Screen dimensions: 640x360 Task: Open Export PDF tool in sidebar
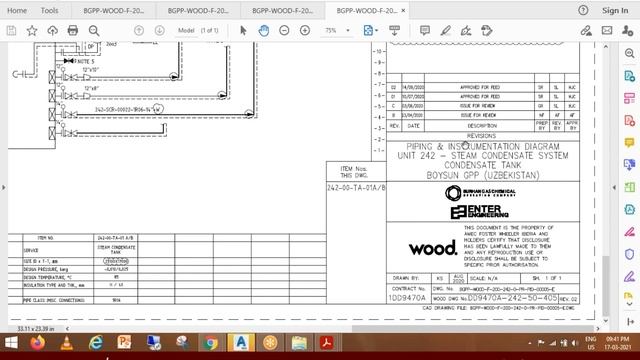click(629, 76)
